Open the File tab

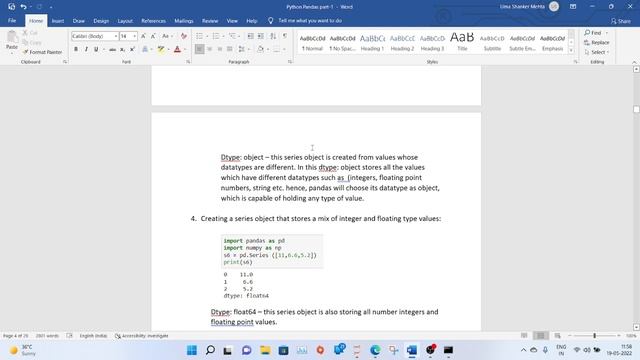pyautogui.click(x=12, y=21)
